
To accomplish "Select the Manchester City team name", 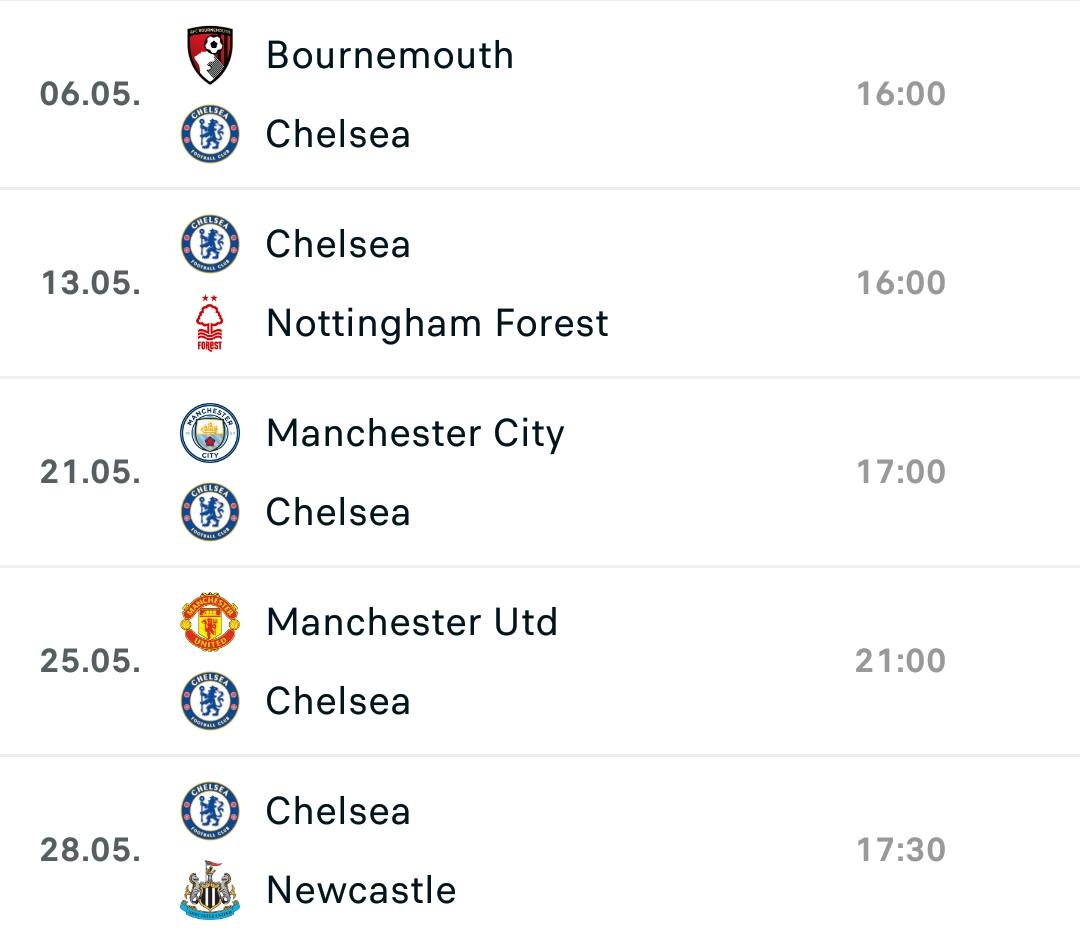I will 415,434.
